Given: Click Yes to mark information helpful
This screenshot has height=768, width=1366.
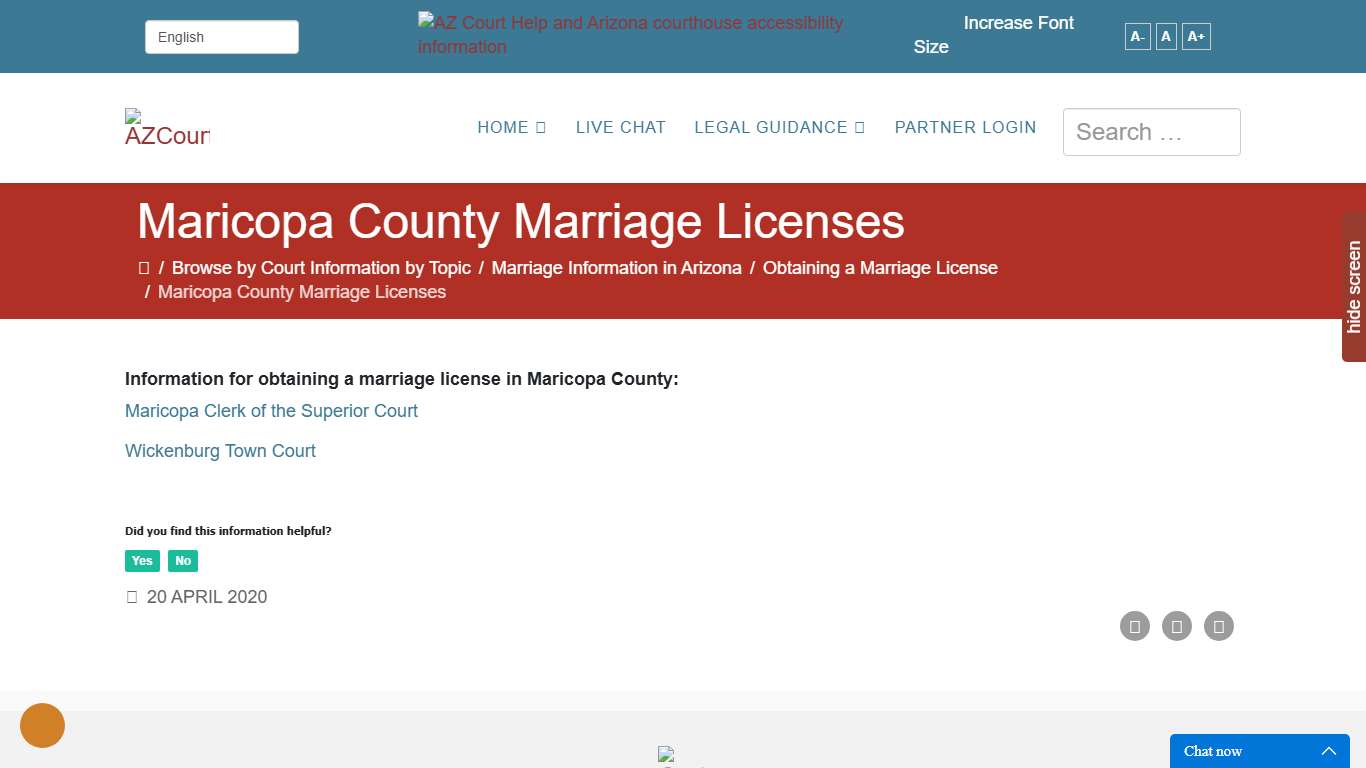Looking at the screenshot, I should click(x=142, y=561).
